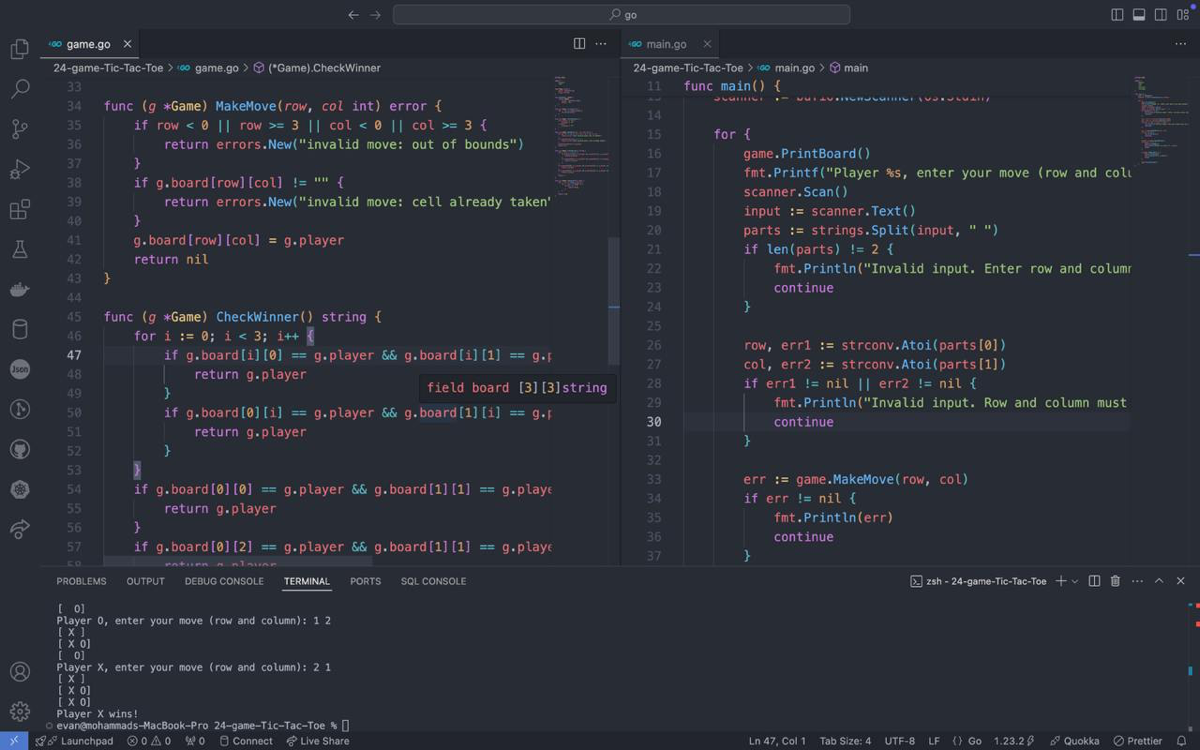The width and height of the screenshot is (1200, 750).
Task: Expand the (*Game).CheckWinner breadcrumb
Action: click(324, 68)
